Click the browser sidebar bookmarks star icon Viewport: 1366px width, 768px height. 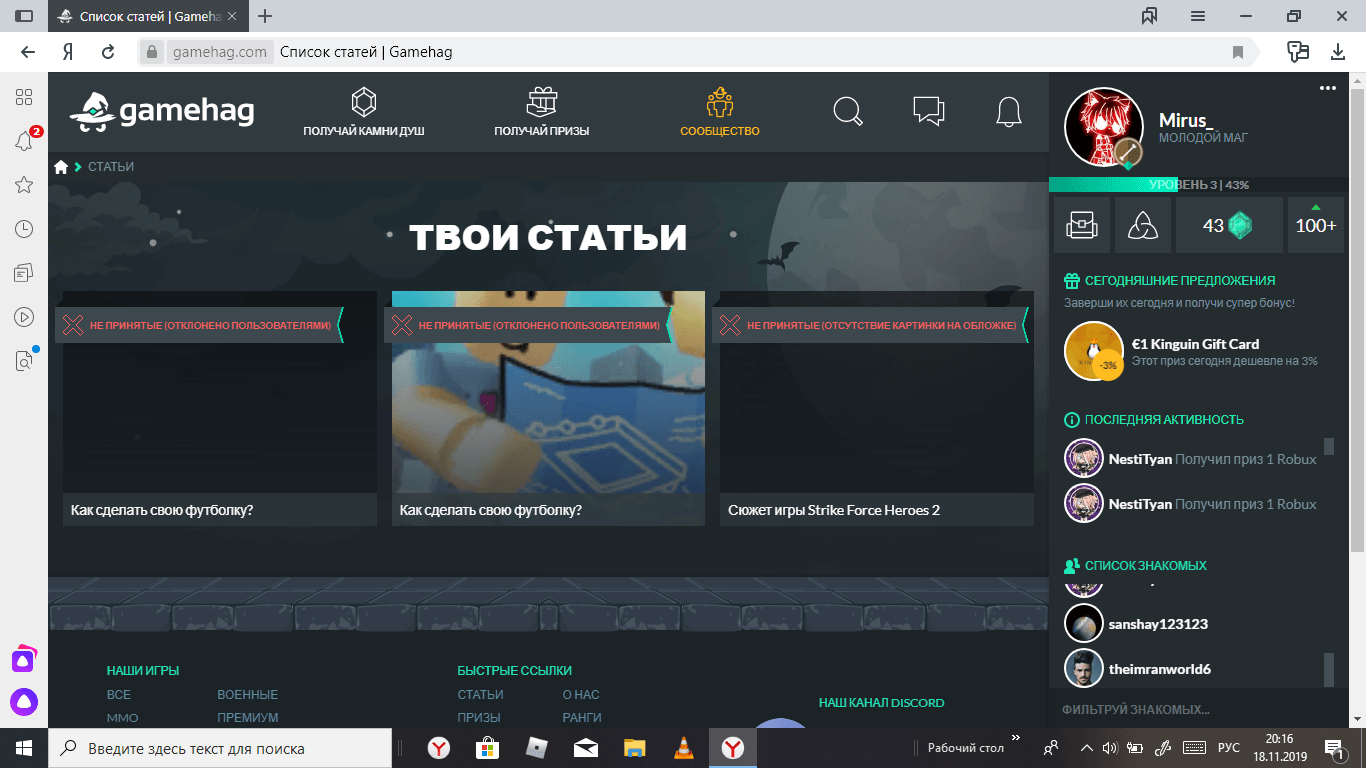(24, 185)
